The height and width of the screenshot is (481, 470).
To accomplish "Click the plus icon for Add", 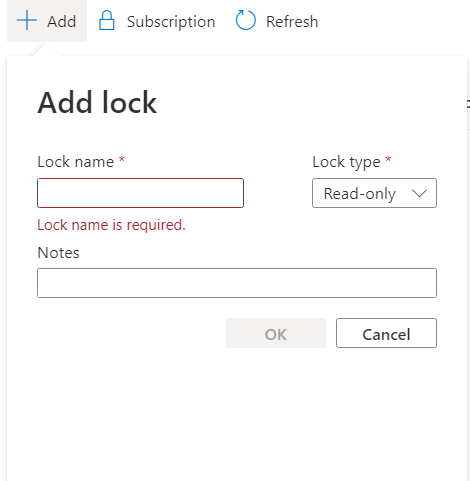I will 27,21.
